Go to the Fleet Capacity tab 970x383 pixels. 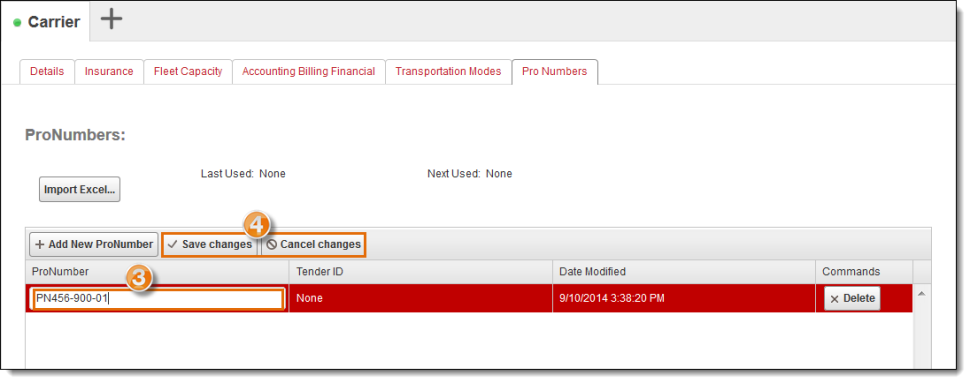pyautogui.click(x=188, y=72)
